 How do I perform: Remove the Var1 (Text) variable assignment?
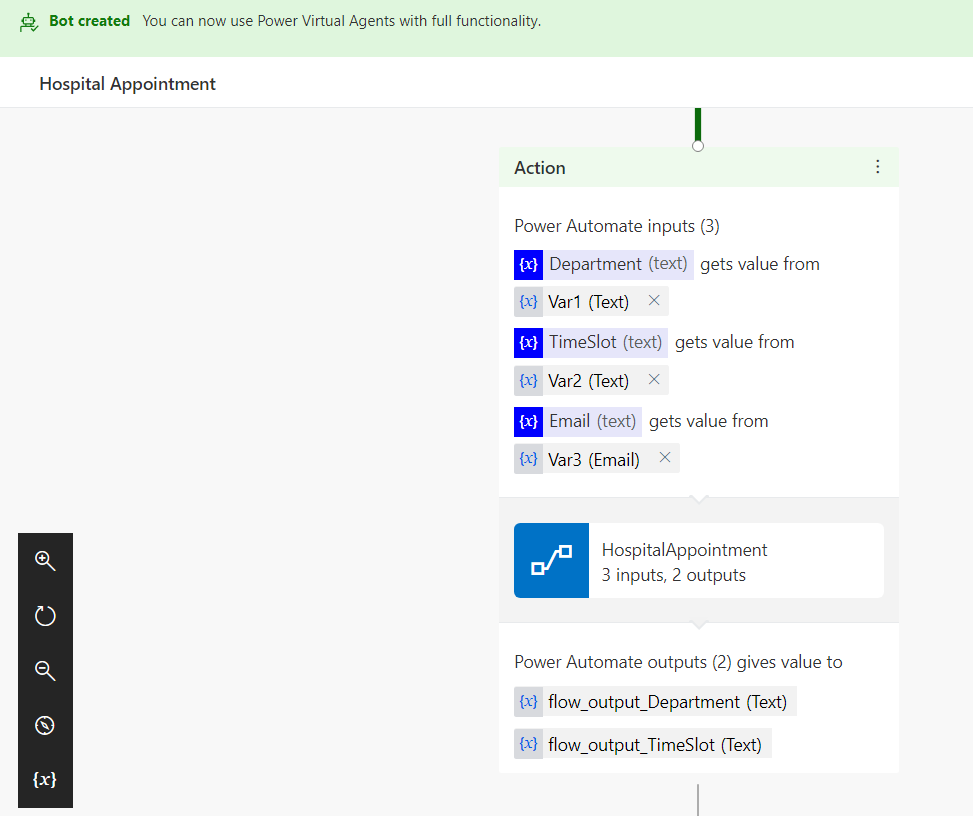(654, 301)
